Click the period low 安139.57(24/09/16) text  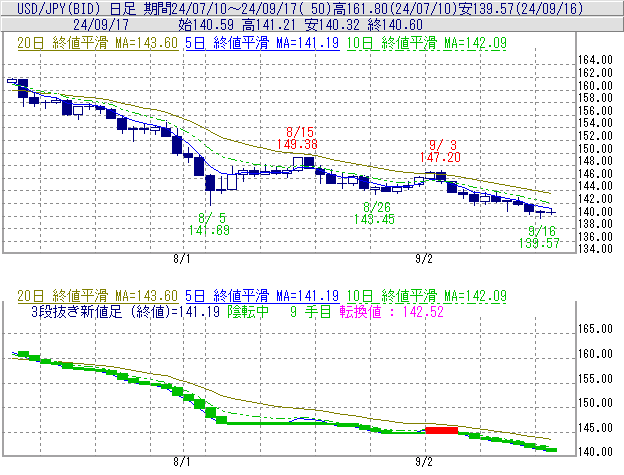point(521,8)
